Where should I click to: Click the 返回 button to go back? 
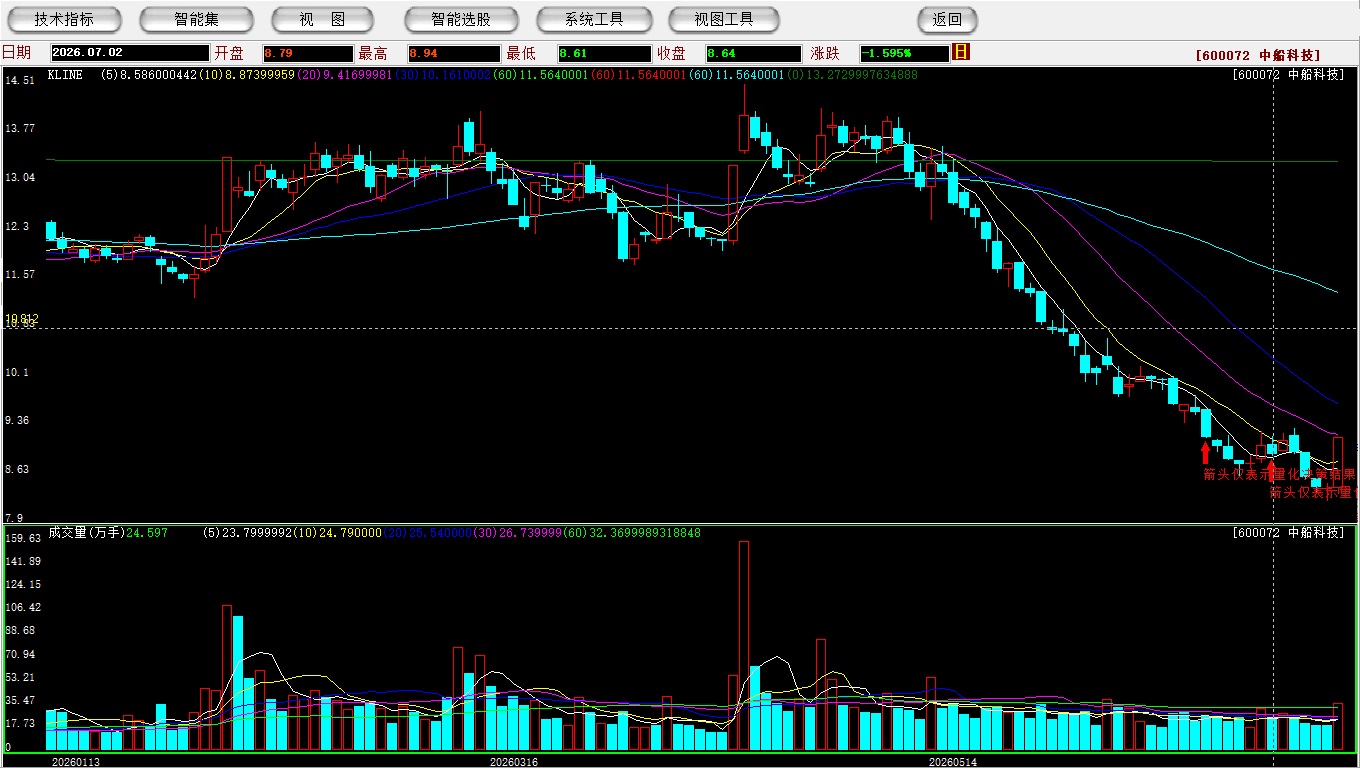pos(947,19)
